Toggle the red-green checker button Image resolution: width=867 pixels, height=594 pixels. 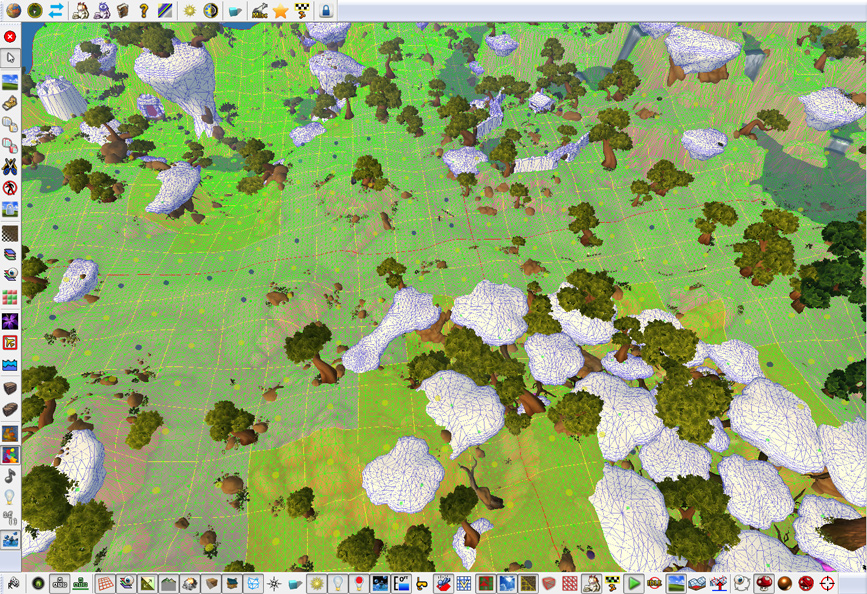[x=485, y=583]
